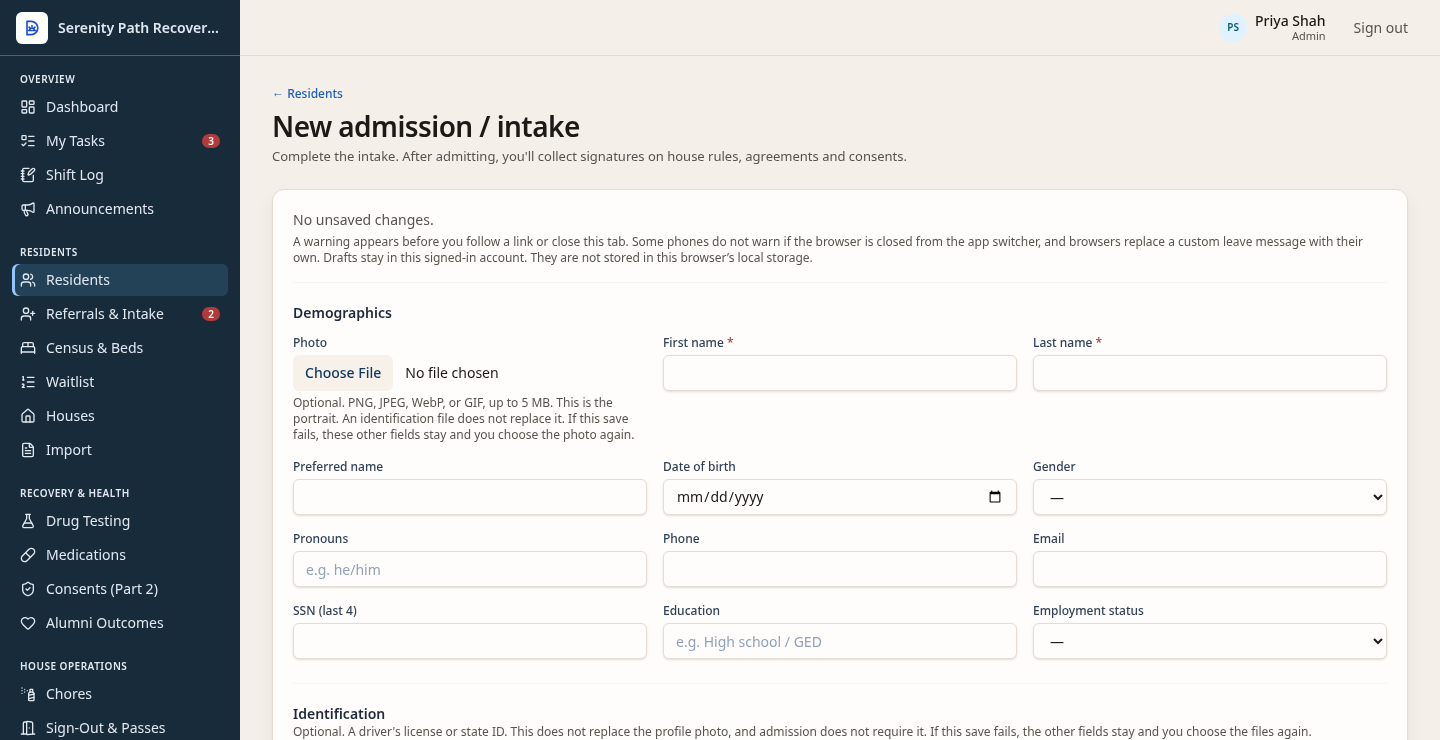Open the date of birth calendar picker
This screenshot has width=1440, height=740.
click(995, 497)
